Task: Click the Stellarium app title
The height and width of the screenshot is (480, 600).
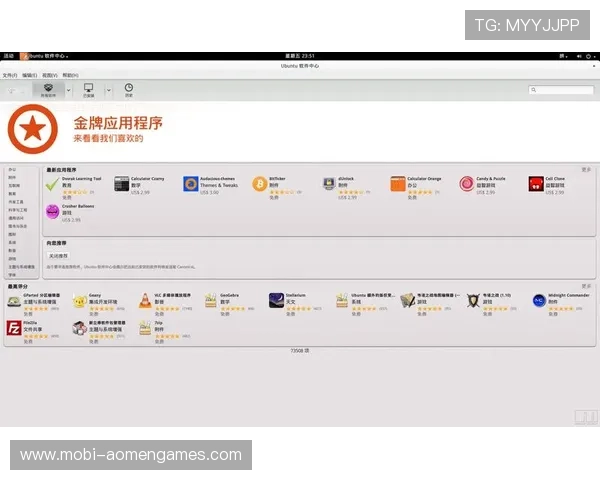Action: (x=295, y=295)
